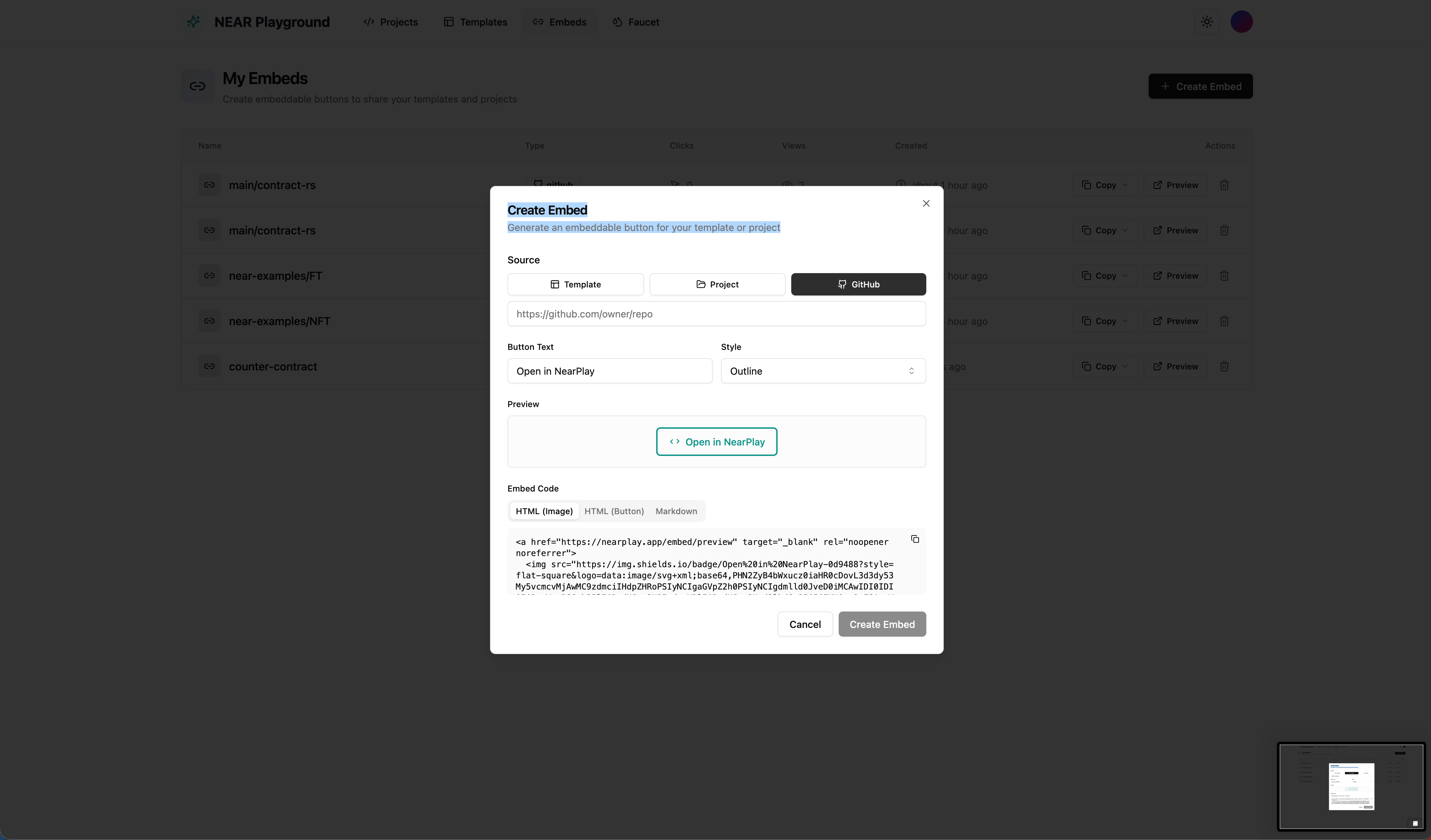Preview the counter-contract embed
This screenshot has height=840, width=1431.
1175,367
